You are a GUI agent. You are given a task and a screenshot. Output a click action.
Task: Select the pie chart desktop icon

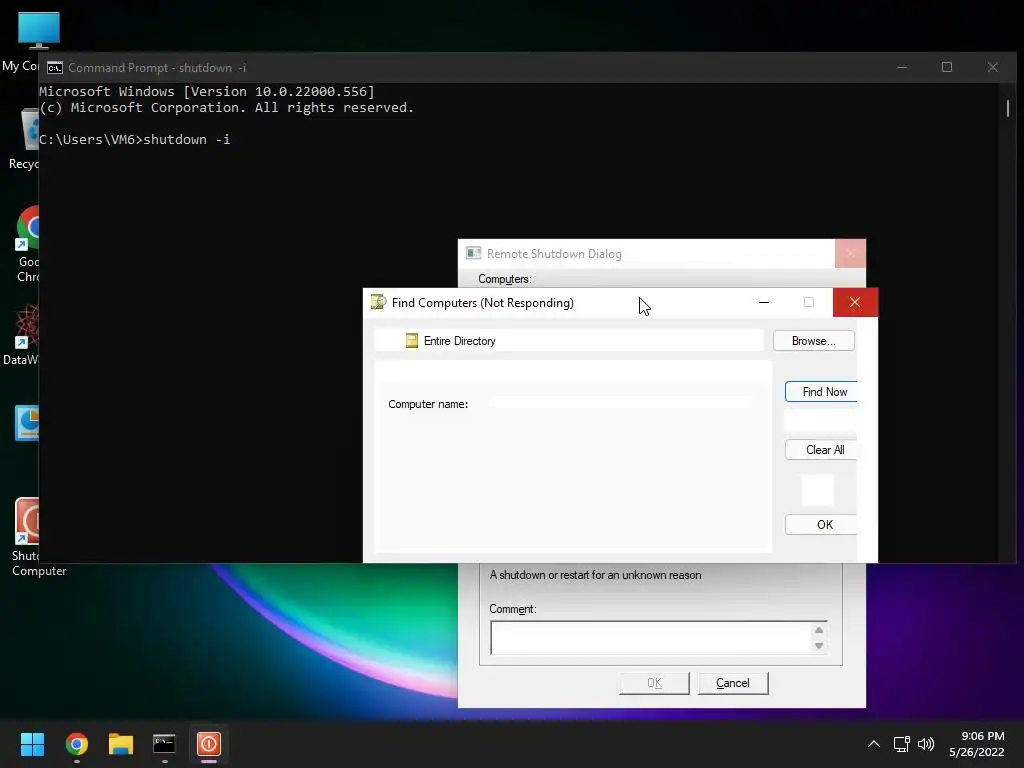click(x=27, y=423)
